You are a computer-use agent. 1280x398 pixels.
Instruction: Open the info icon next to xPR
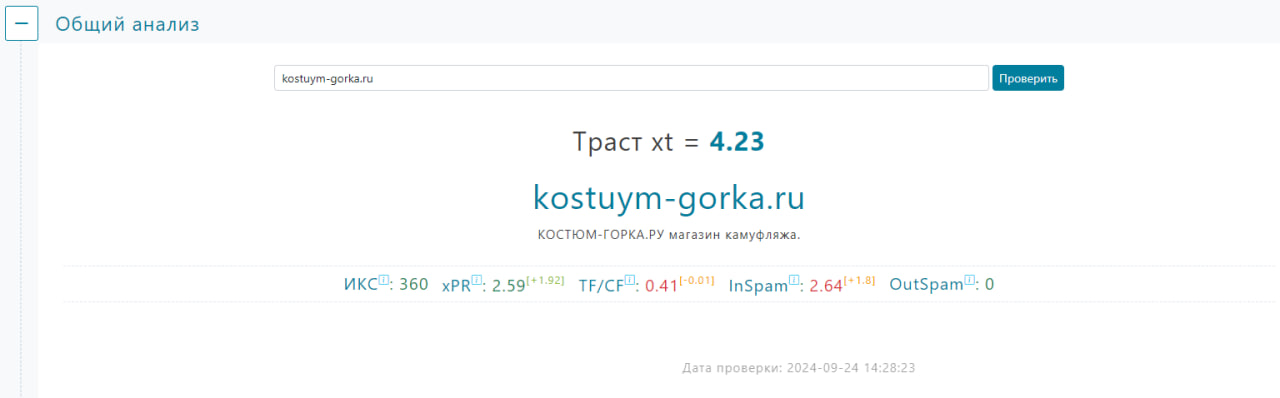pyautogui.click(x=477, y=280)
